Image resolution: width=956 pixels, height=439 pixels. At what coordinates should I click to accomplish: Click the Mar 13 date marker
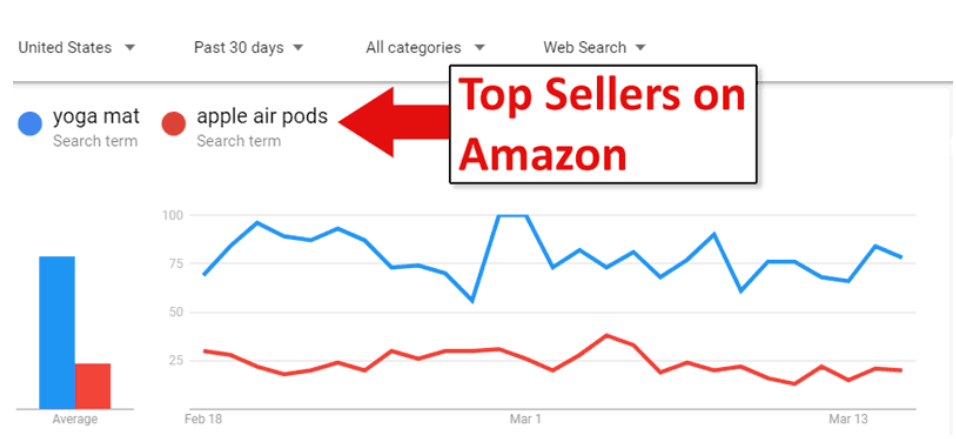tap(848, 418)
